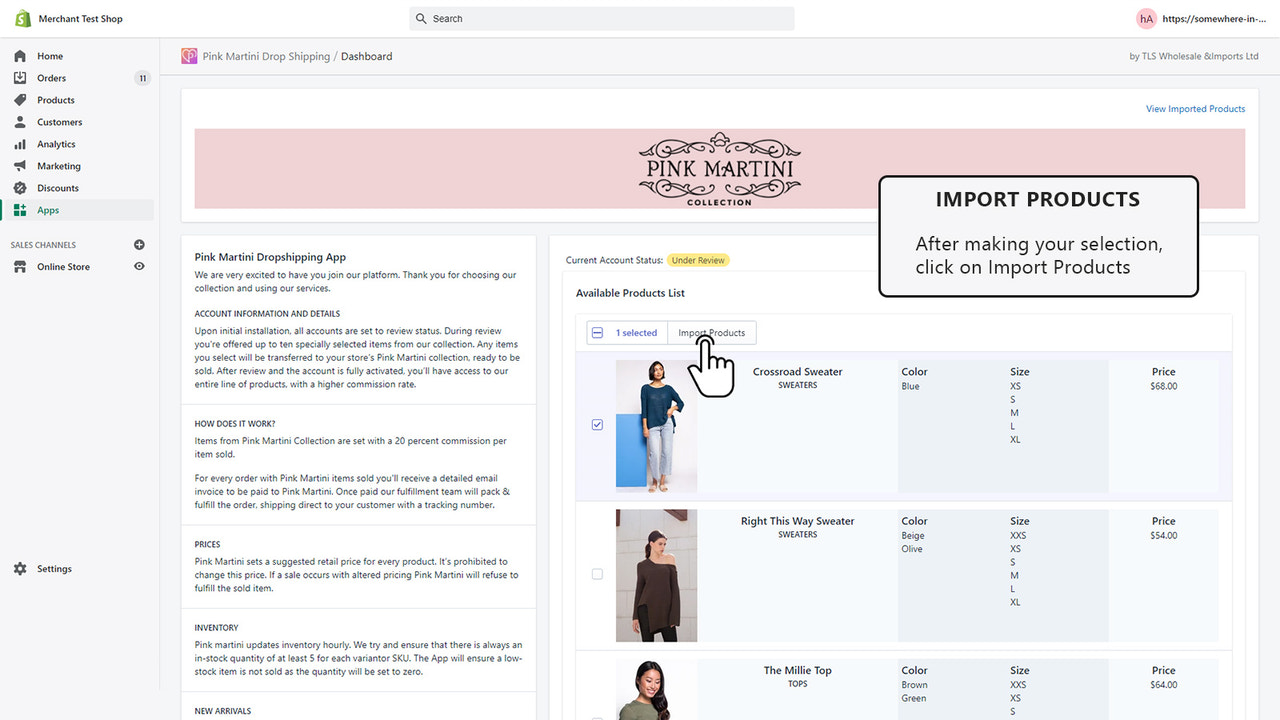The width and height of the screenshot is (1280, 720).
Task: Open the Crossroad Sweater product photo
Action: tap(656, 426)
